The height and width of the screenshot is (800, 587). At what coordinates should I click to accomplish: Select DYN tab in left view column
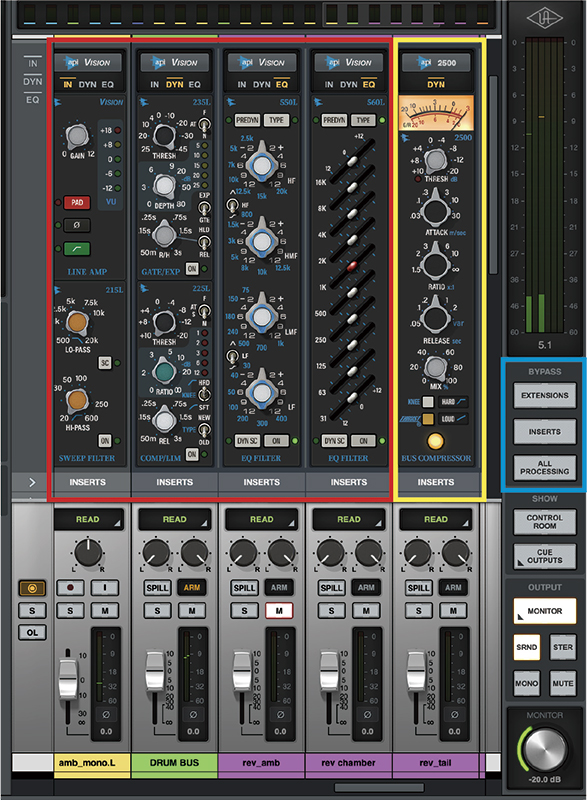click(33, 82)
